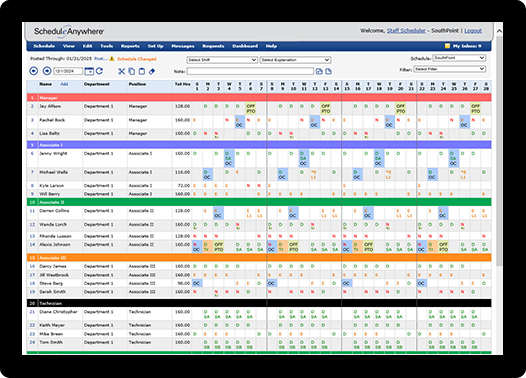
Task: Click the date field showing 12/1/2024
Action: 68,71
